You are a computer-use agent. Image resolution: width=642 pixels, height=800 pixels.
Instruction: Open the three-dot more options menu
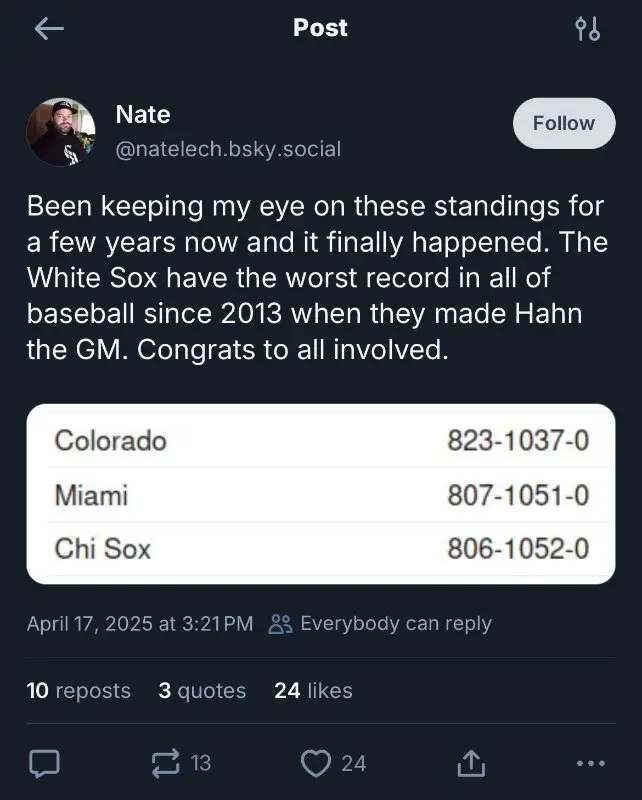point(591,764)
